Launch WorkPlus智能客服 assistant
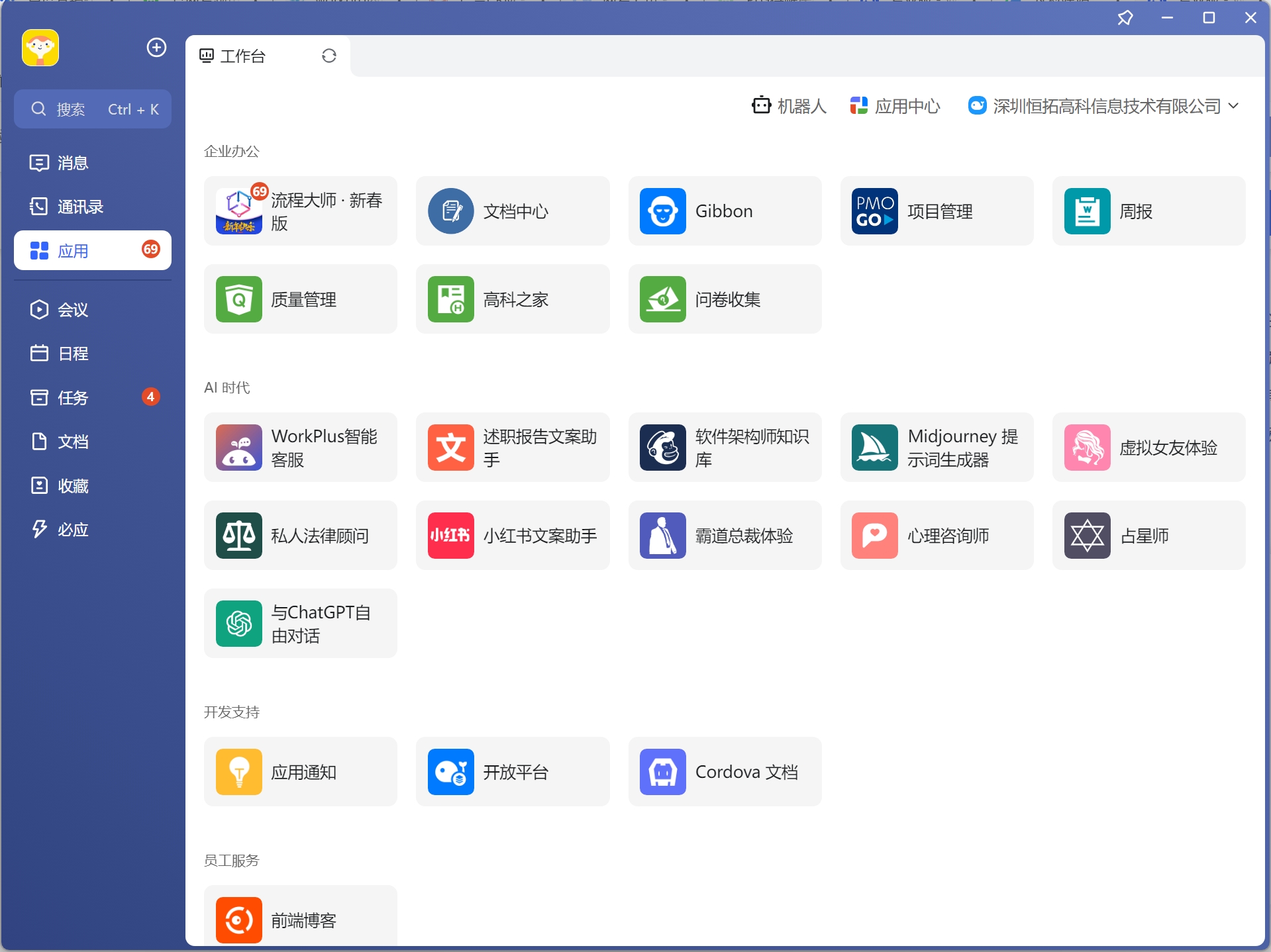Image resolution: width=1271 pixels, height=952 pixels. click(300, 448)
